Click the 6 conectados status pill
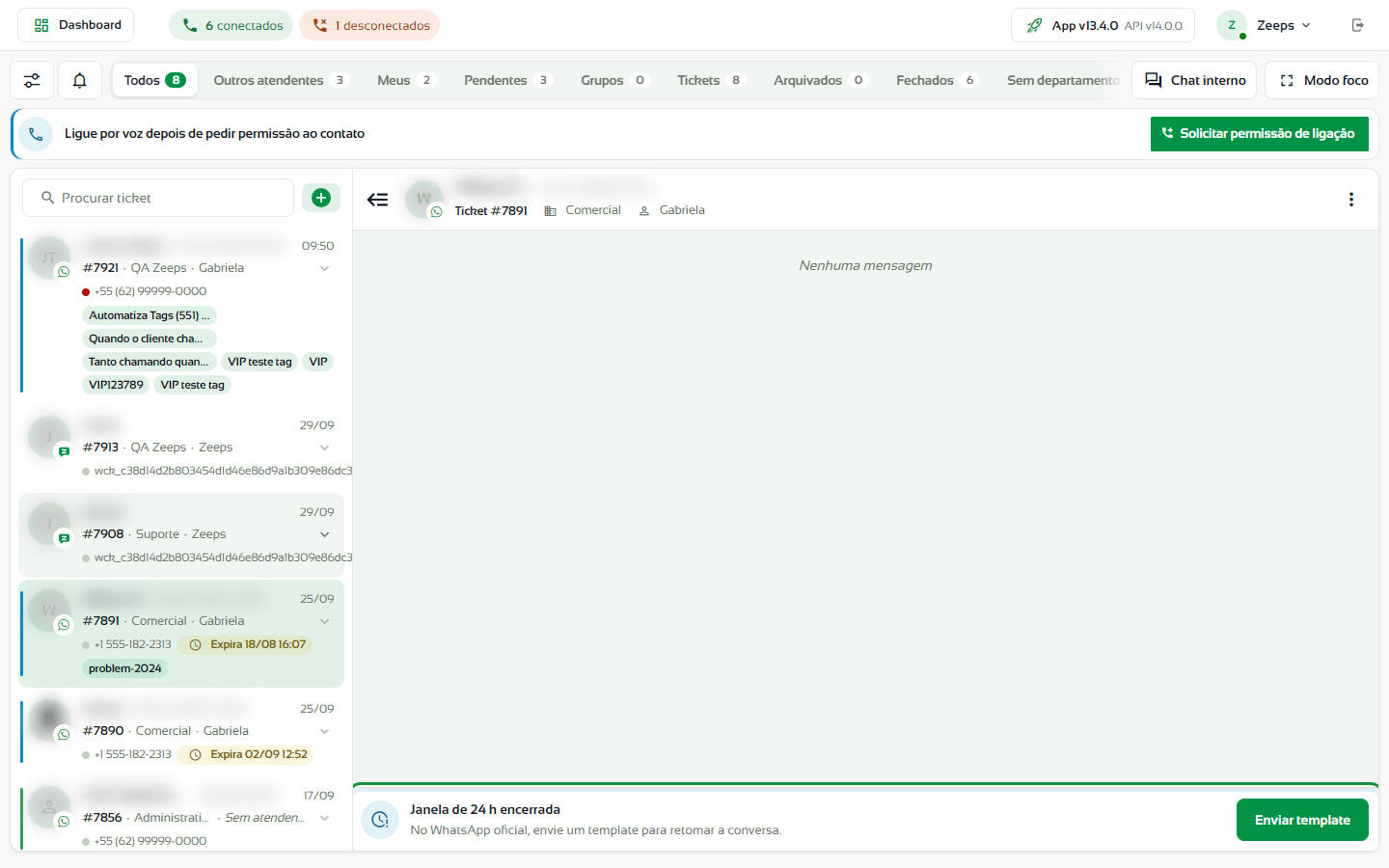 click(231, 25)
